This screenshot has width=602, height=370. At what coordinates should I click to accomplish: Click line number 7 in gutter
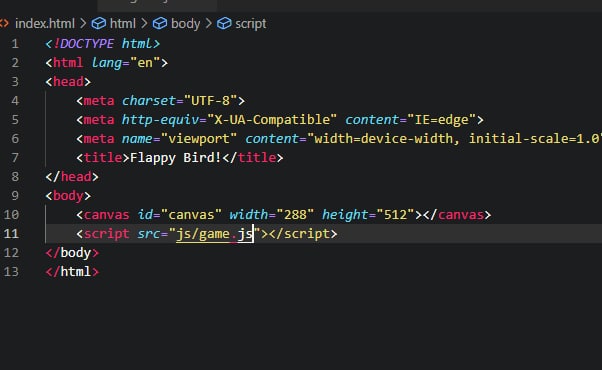pos(15,158)
